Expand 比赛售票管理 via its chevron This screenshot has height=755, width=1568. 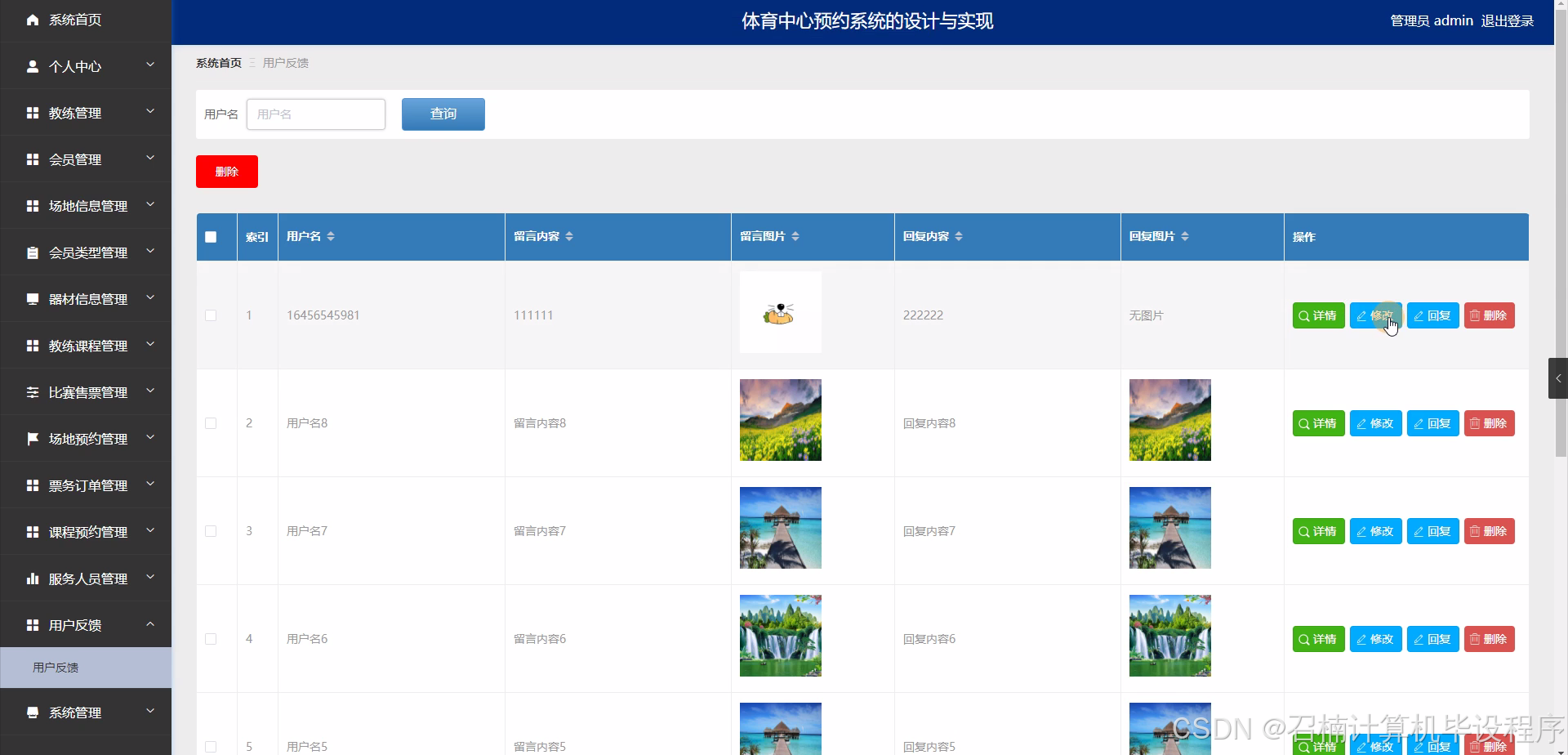(150, 391)
